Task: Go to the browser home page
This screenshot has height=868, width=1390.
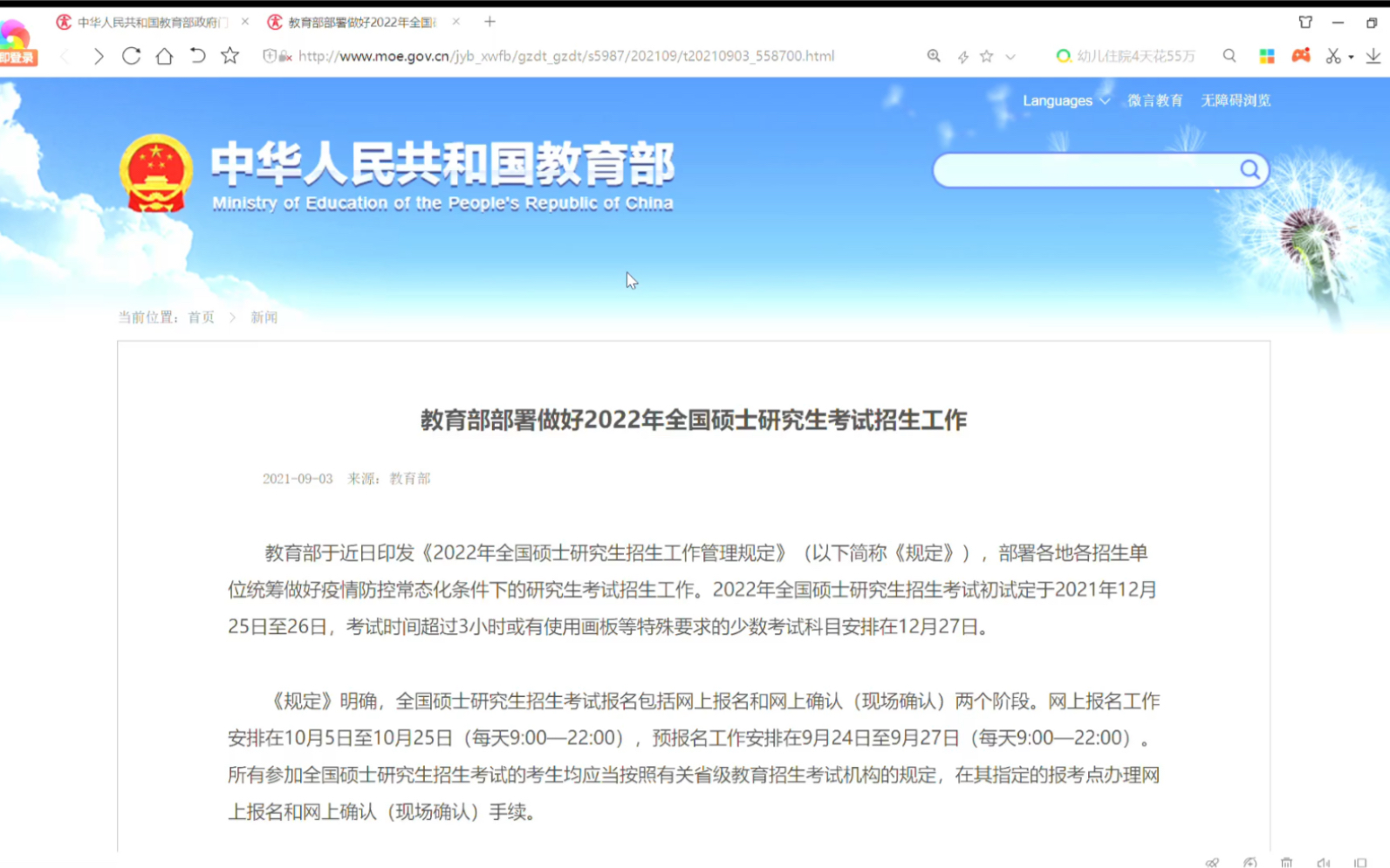Action: pyautogui.click(x=164, y=56)
